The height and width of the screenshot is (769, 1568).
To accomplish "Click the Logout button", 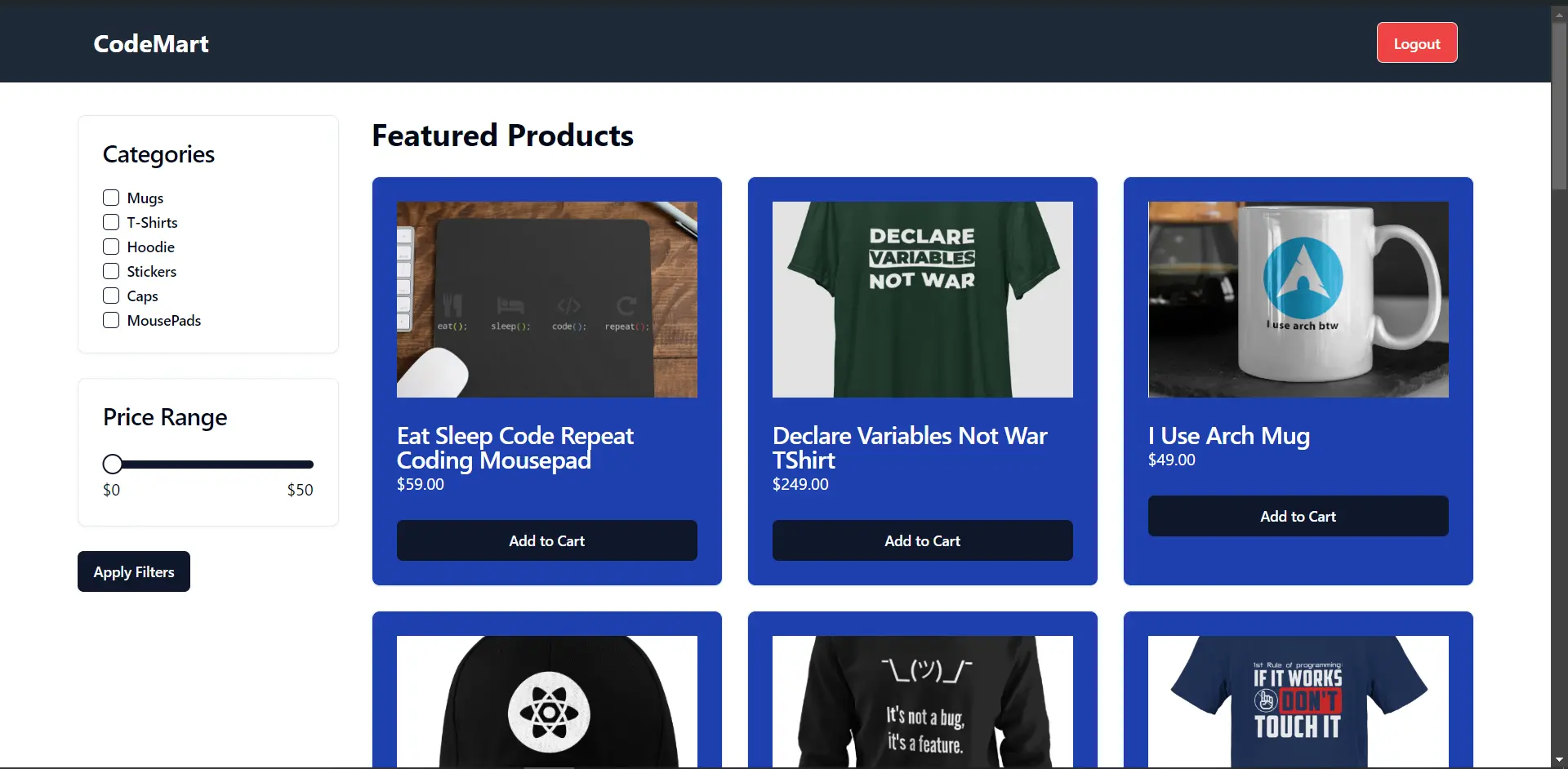I will [x=1417, y=42].
